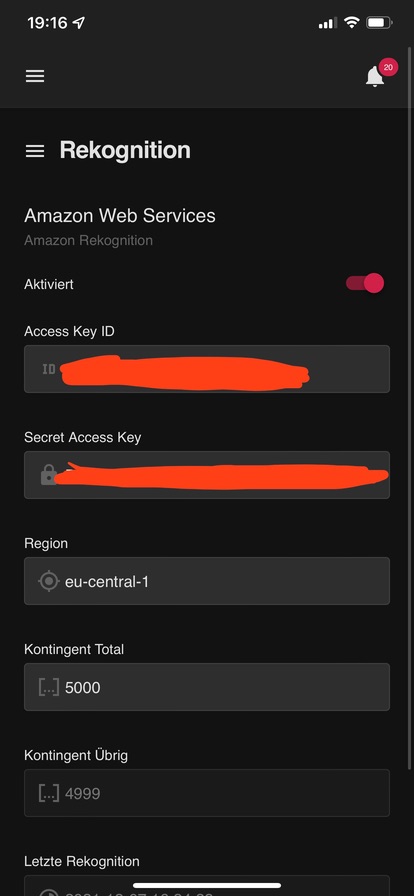Open the top hamburger menu

35,77
